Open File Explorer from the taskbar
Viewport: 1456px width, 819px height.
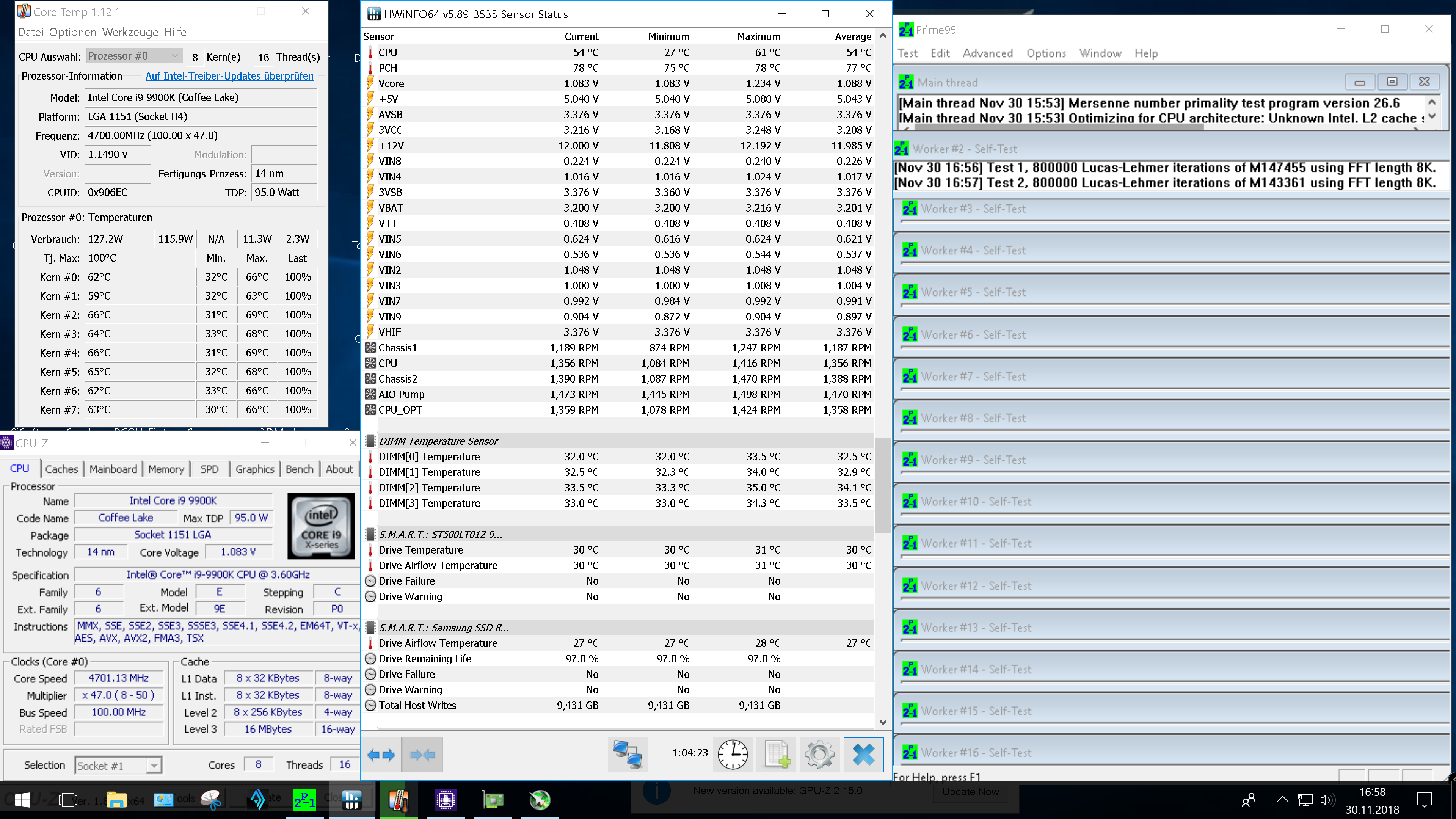[x=116, y=800]
